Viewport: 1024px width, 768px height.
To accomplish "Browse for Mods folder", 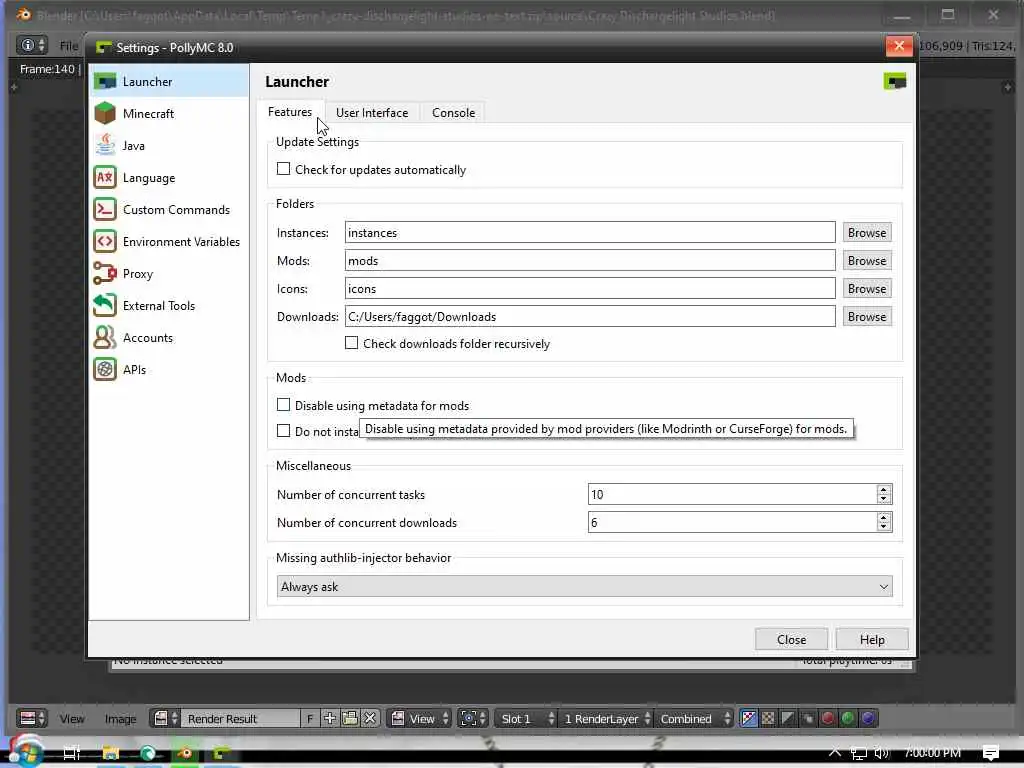I will pos(867,261).
